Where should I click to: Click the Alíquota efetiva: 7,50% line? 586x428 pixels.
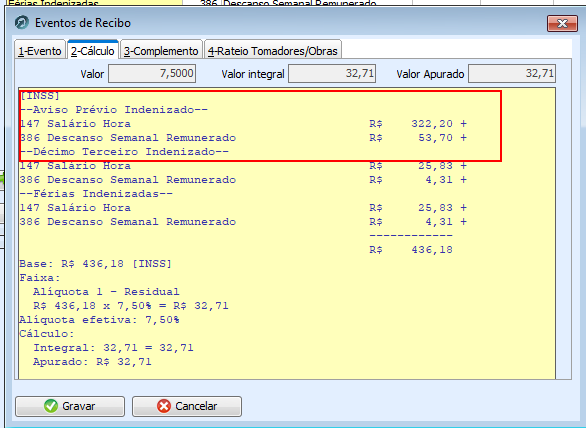pyautogui.click(x=99, y=320)
